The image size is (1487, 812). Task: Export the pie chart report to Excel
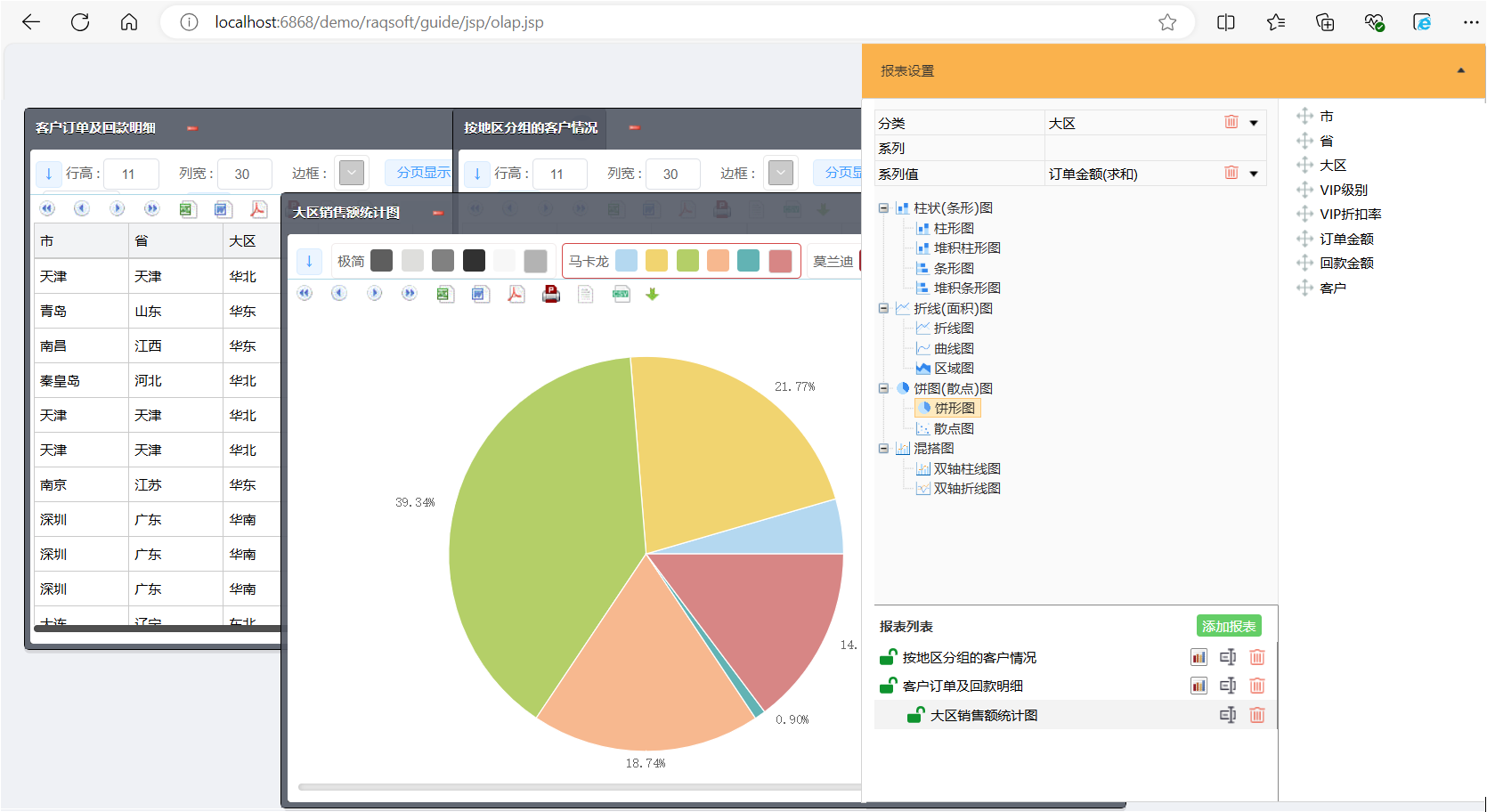[445, 294]
